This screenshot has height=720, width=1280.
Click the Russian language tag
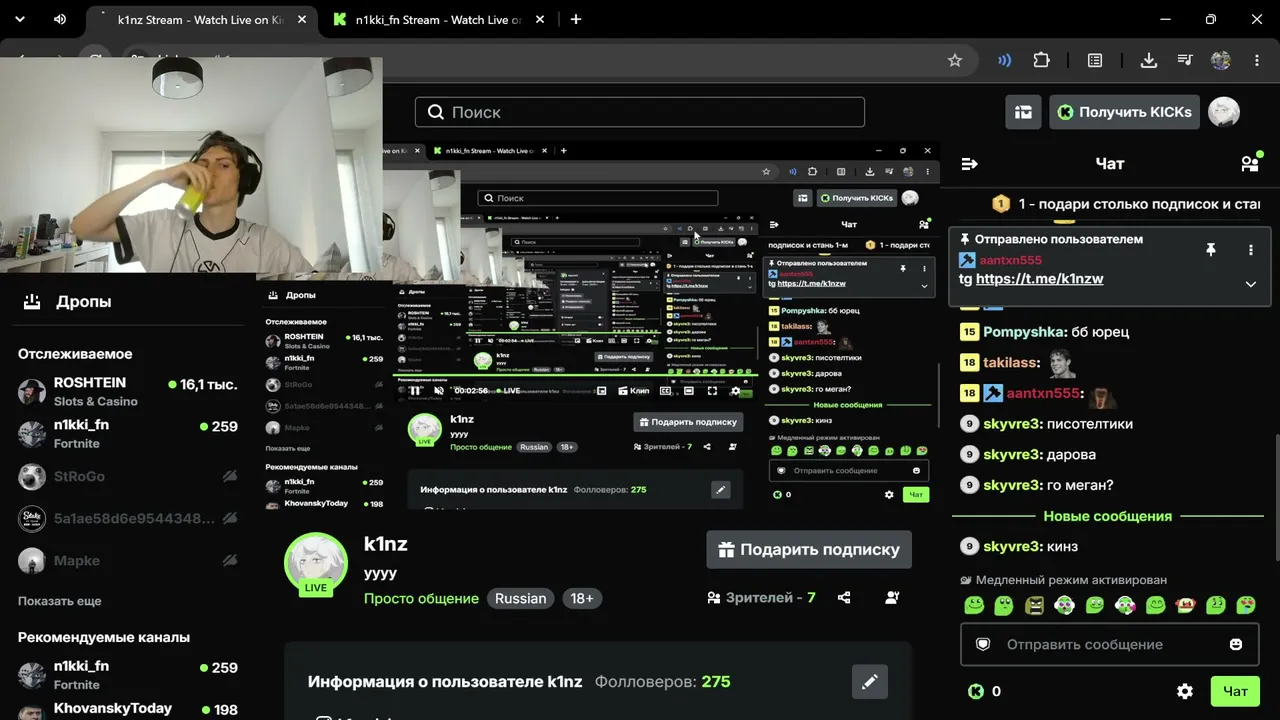point(520,598)
